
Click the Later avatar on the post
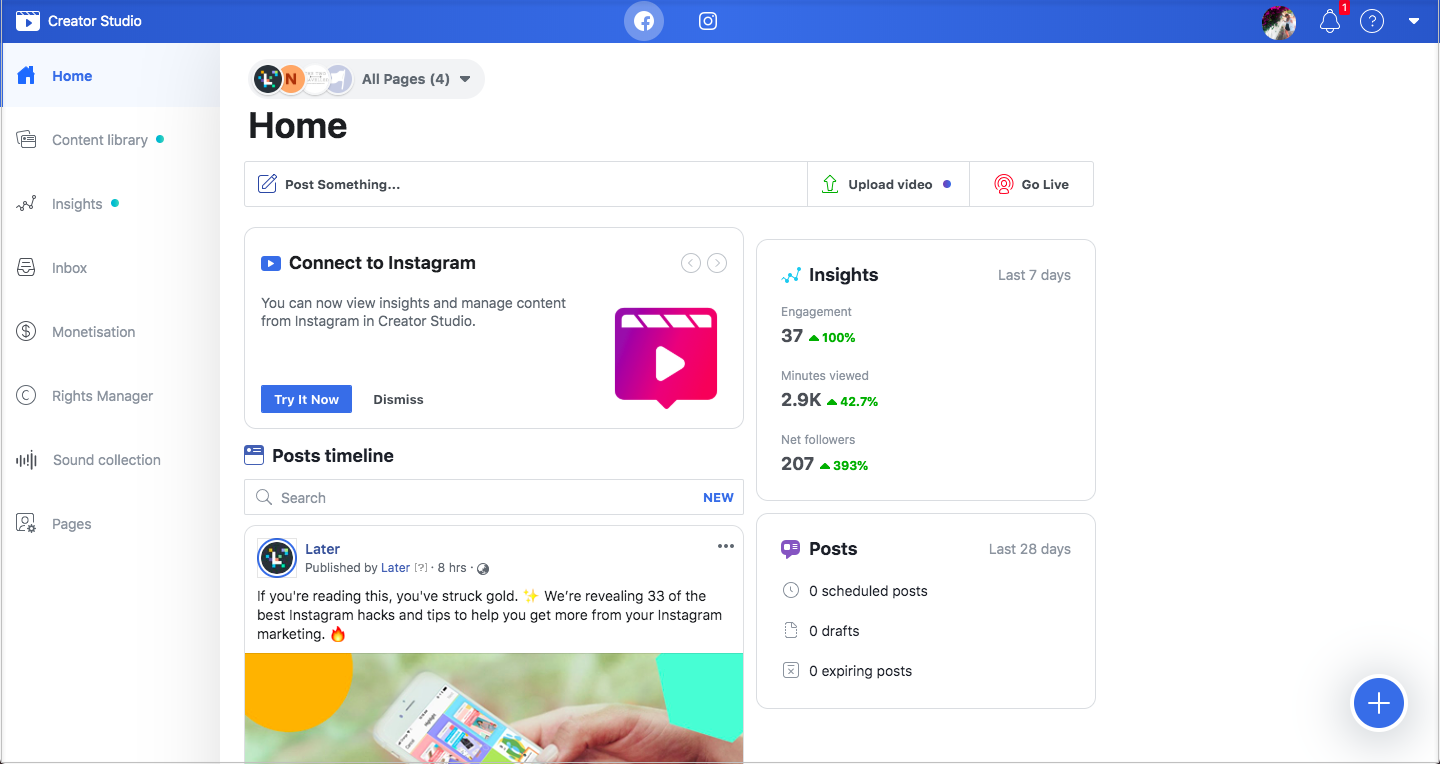tap(277, 558)
